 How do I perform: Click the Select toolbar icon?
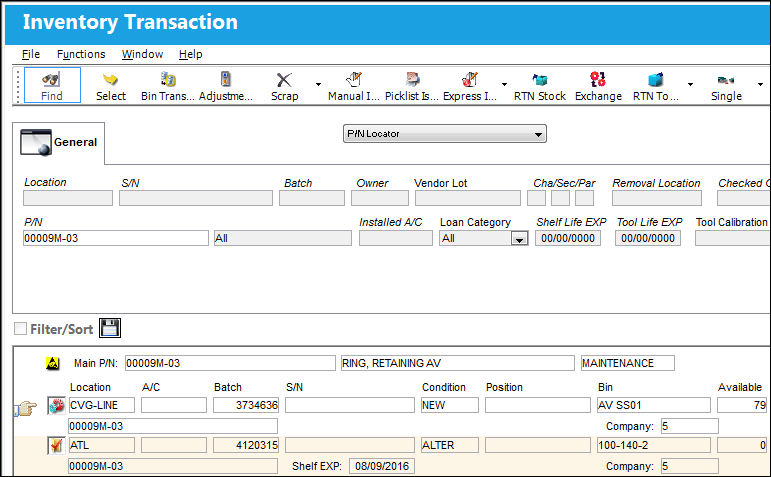click(111, 86)
